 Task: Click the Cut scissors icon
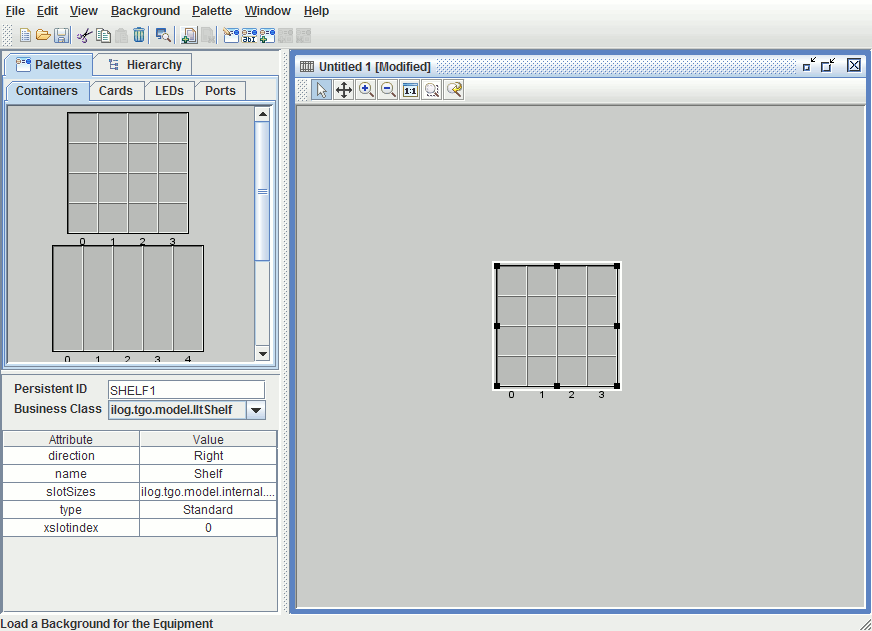(x=84, y=35)
